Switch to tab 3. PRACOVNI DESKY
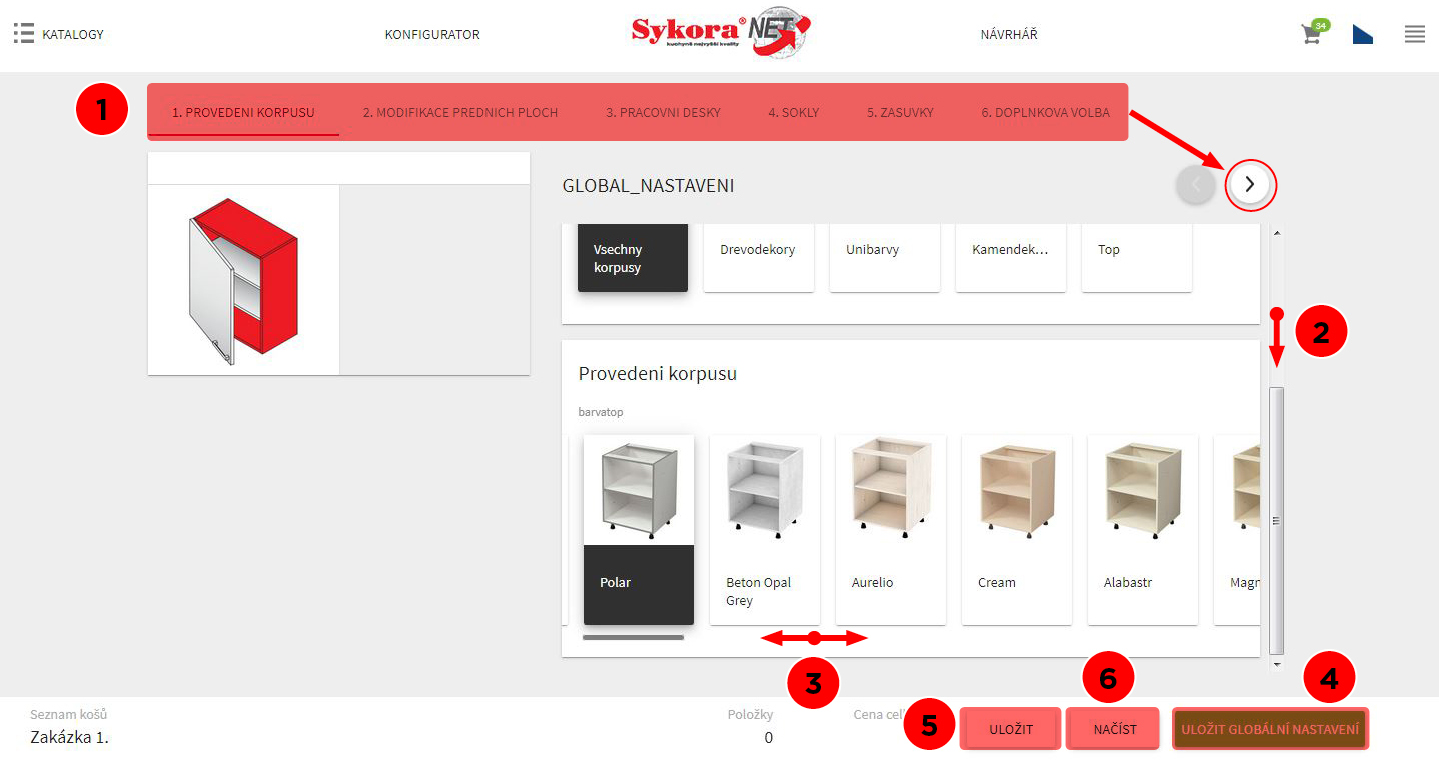 click(x=663, y=112)
